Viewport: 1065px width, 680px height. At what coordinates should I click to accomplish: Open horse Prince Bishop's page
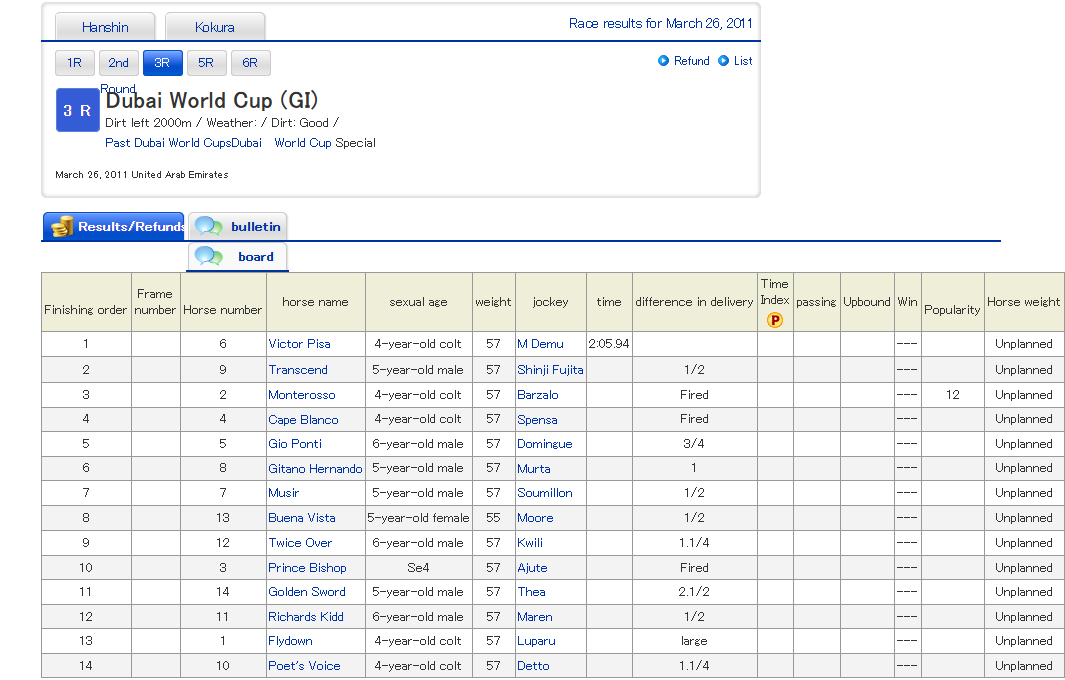coord(307,567)
